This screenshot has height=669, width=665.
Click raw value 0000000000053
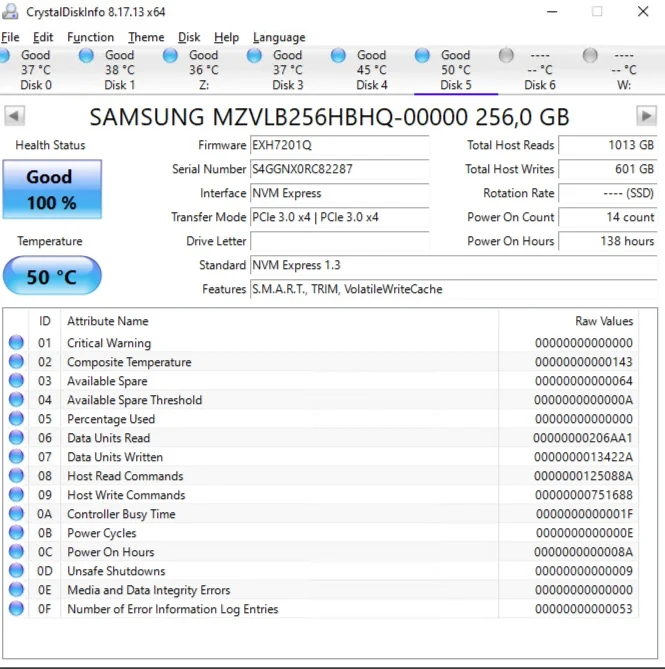tap(584, 609)
